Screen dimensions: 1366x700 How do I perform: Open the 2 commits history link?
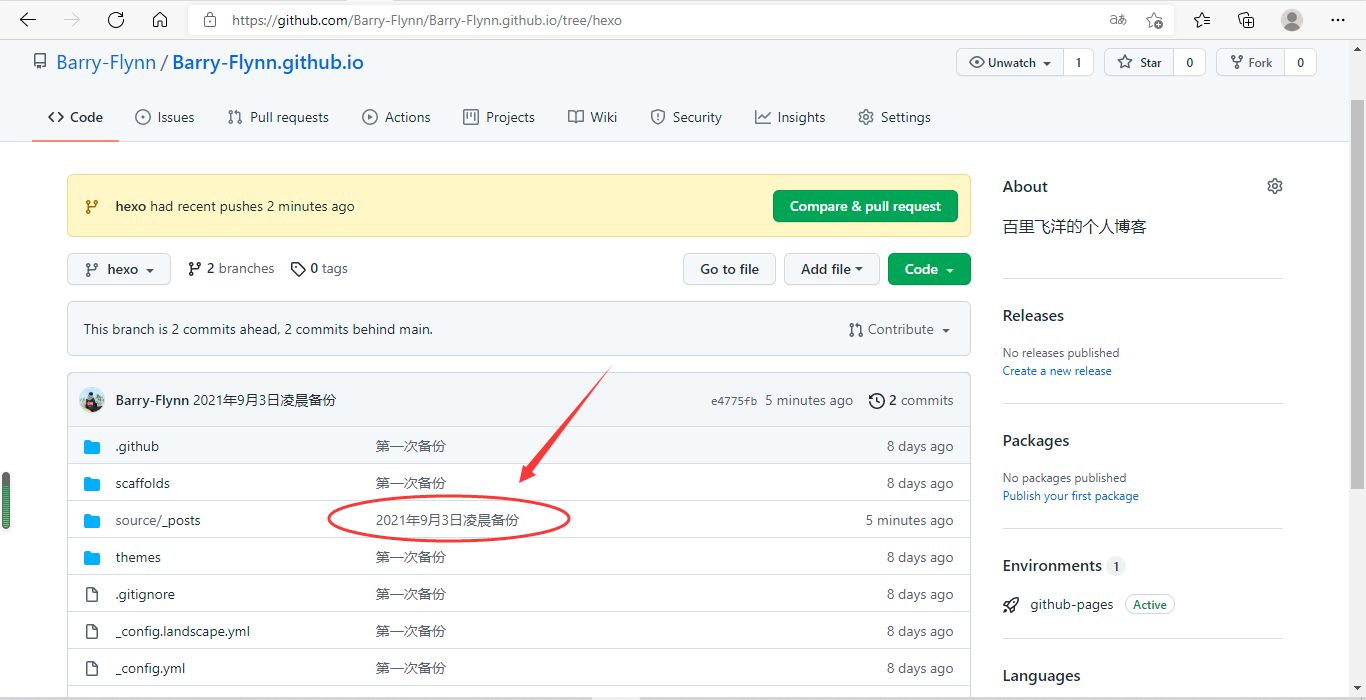tap(911, 401)
